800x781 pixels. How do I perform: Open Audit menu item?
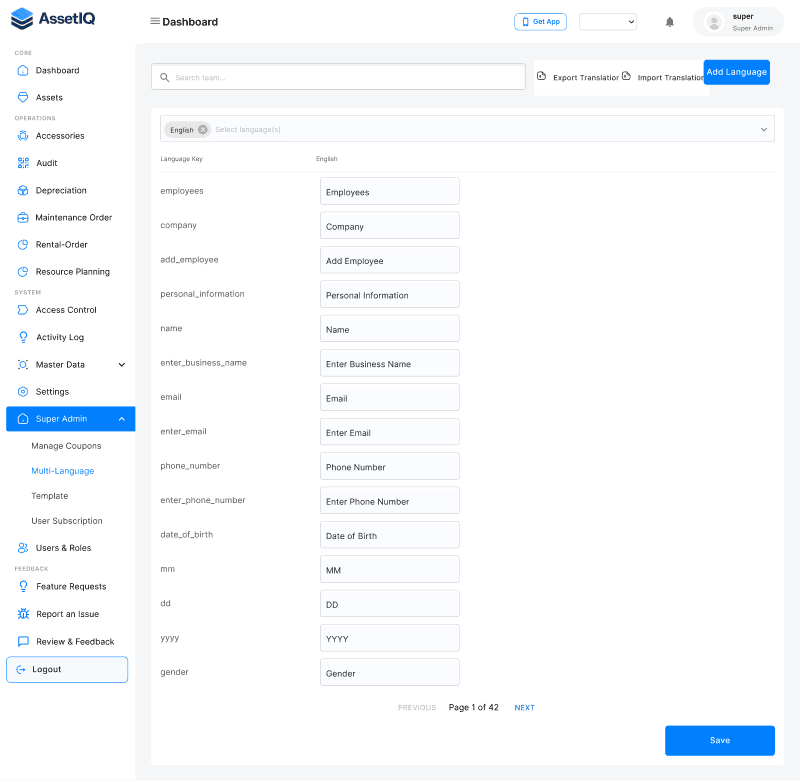tap(46, 163)
